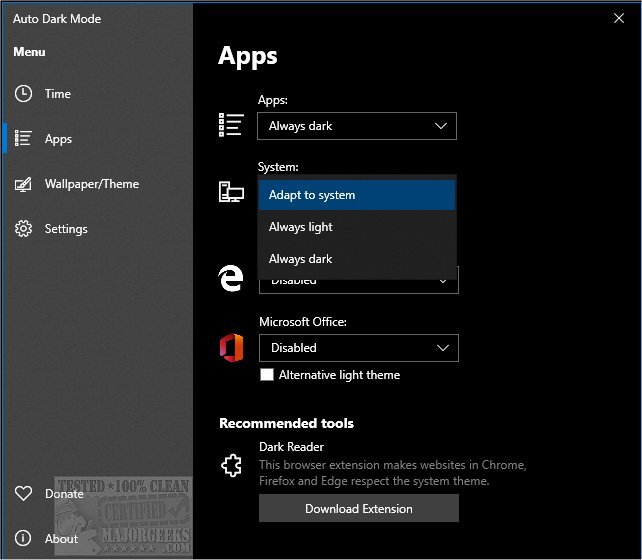Click the Time clock icon in sidebar
The height and width of the screenshot is (560, 642).
[x=23, y=94]
